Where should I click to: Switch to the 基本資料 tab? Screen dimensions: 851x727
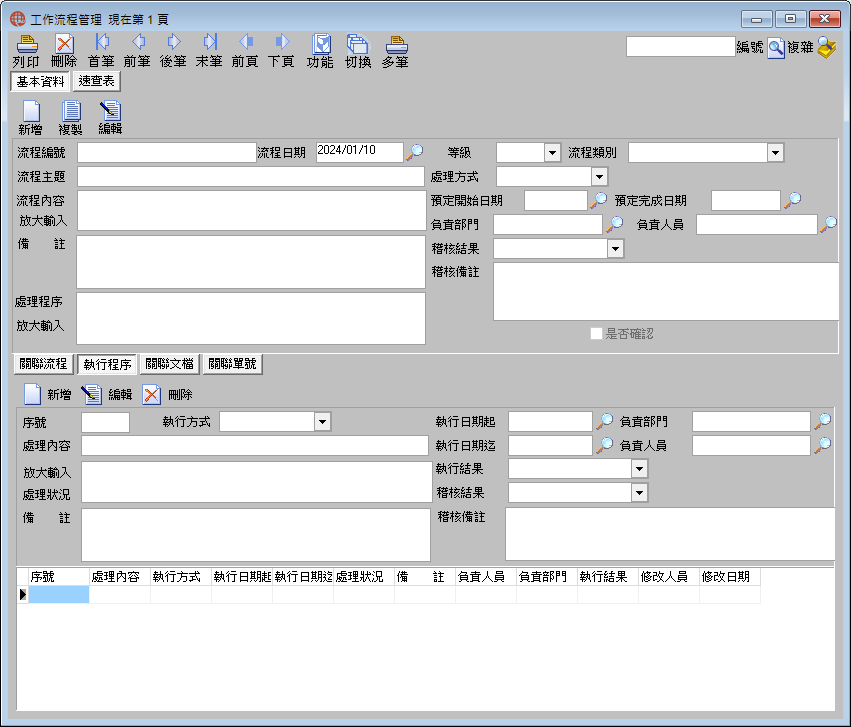(x=40, y=81)
